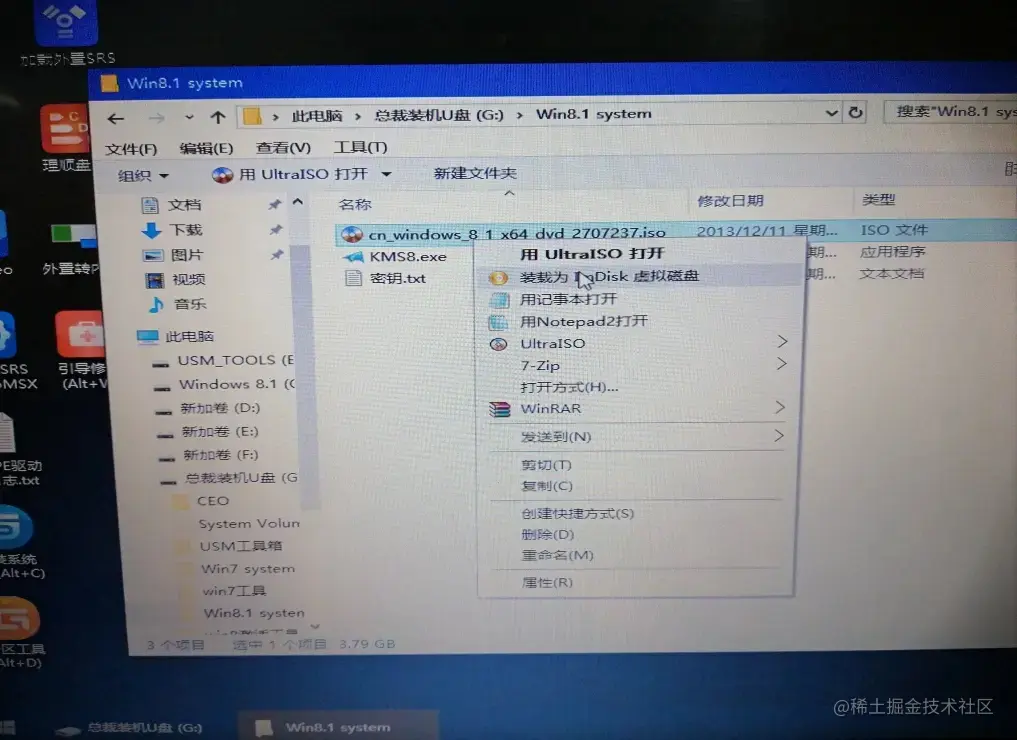Select cn_windows_8_1_x64_dvd ISO file icon
The image size is (1017, 740).
tap(352, 235)
